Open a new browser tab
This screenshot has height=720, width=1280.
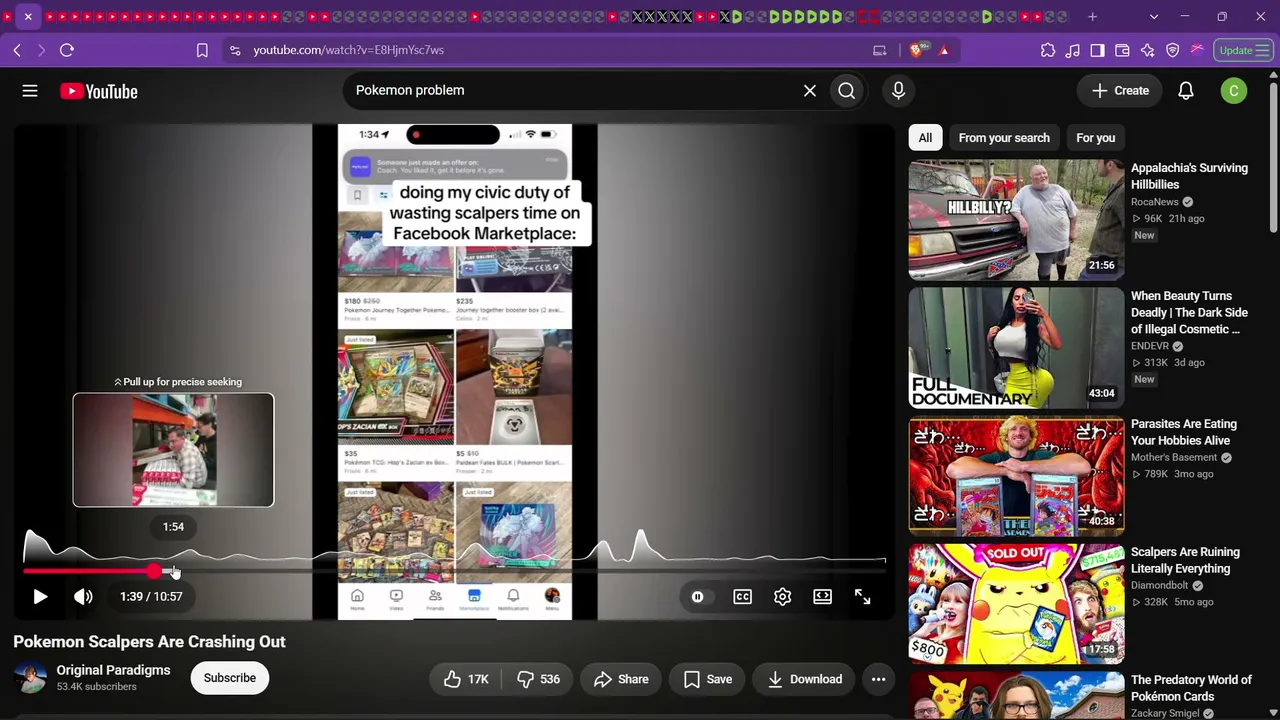coord(1092,17)
